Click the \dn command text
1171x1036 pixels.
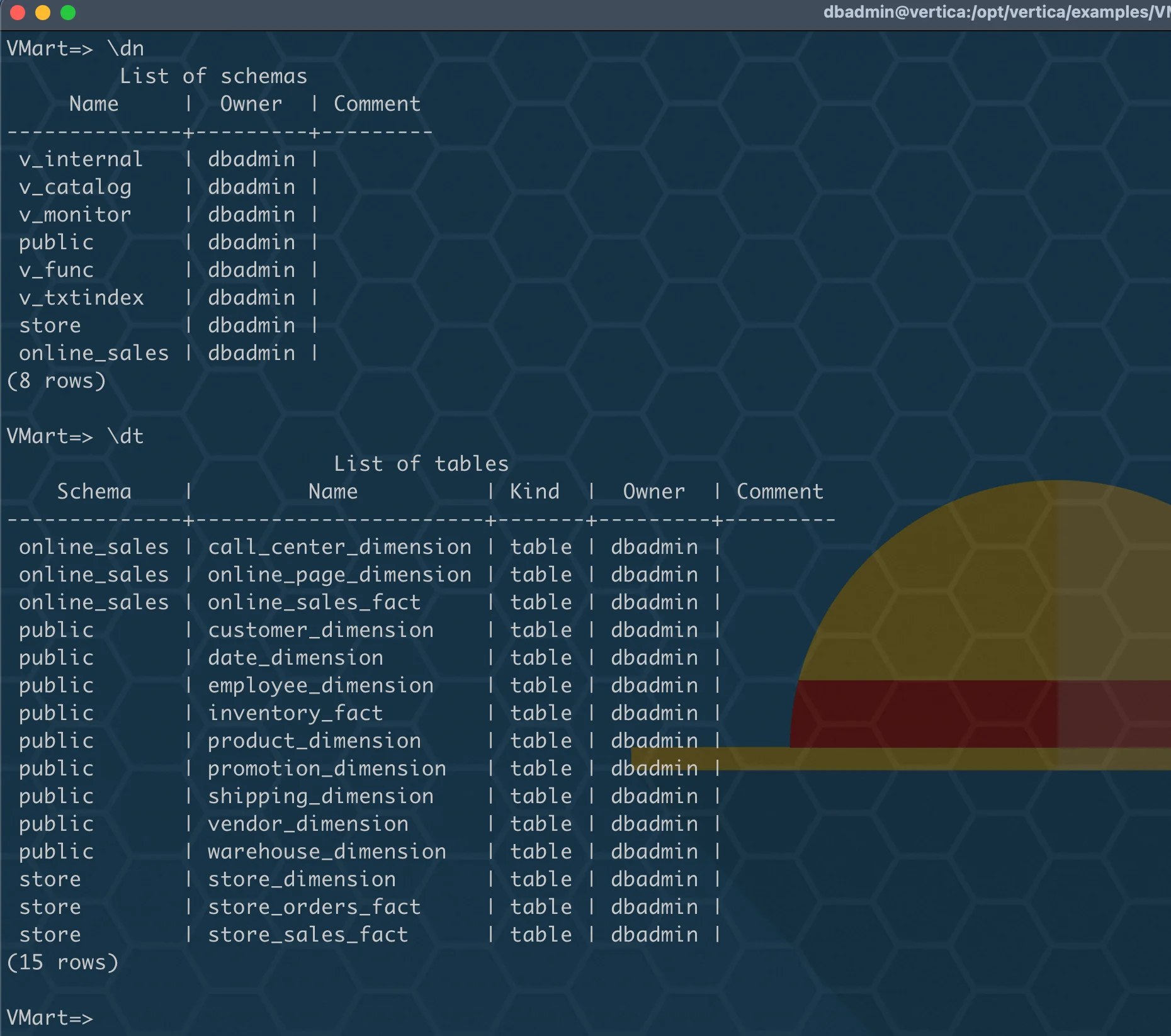click(x=125, y=48)
